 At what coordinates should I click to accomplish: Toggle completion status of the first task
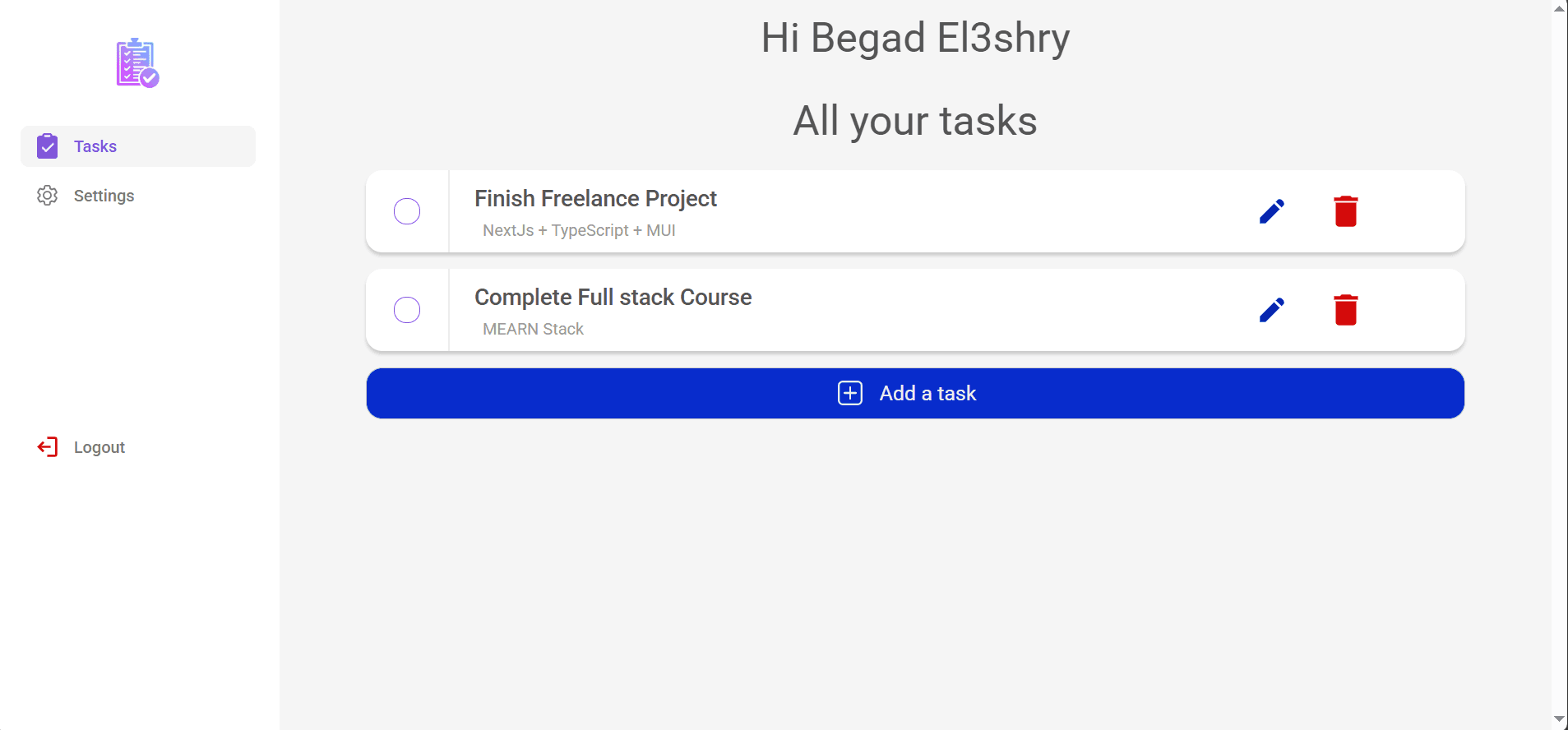pyautogui.click(x=406, y=210)
